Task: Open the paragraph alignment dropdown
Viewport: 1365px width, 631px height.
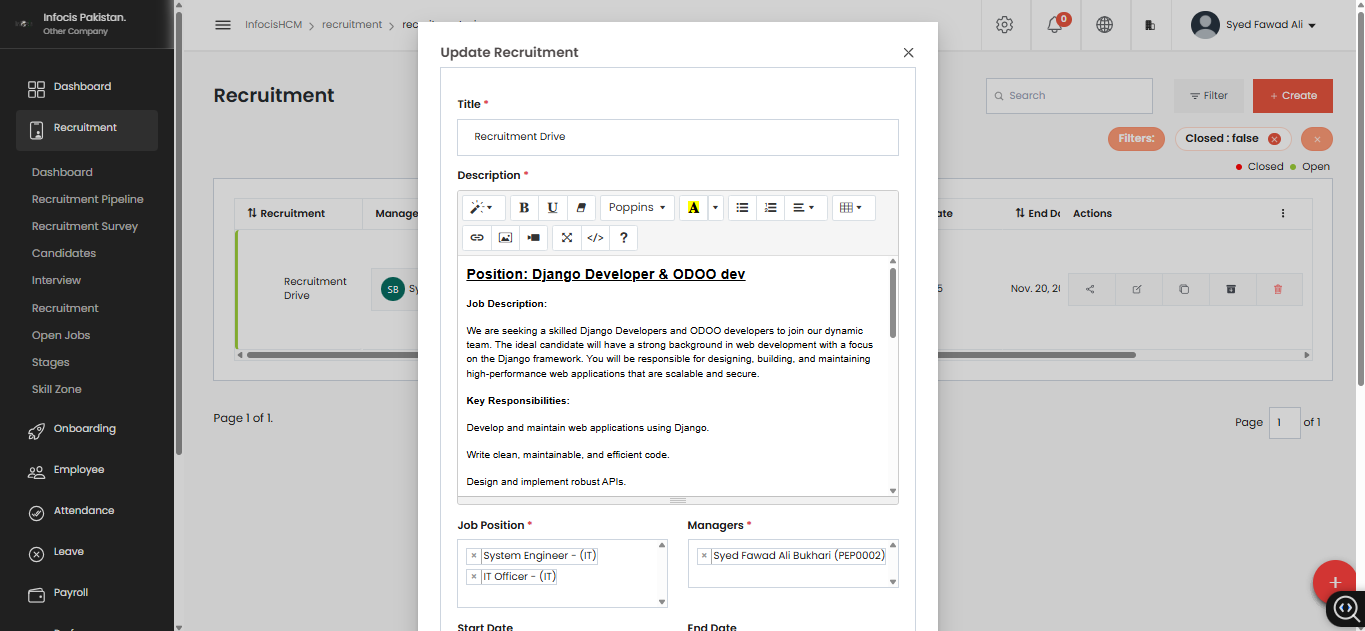Action: pos(803,208)
